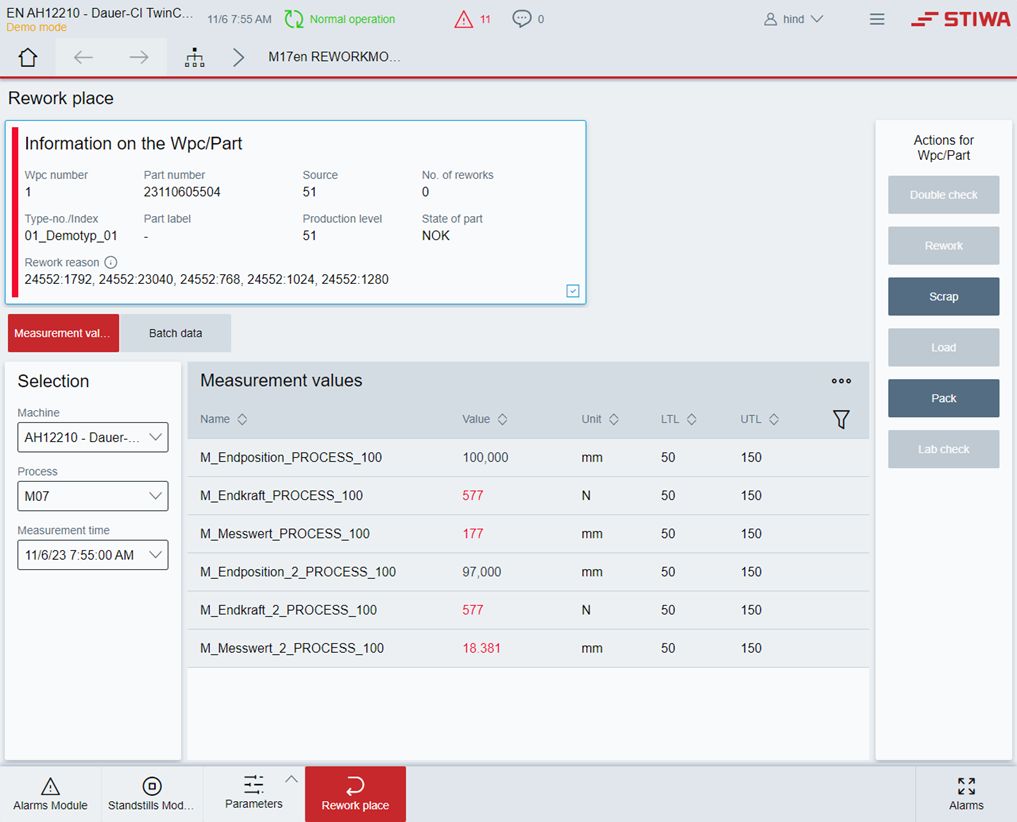The height and width of the screenshot is (822, 1017).
Task: Expand the user hind account menu
Action: (x=794, y=19)
